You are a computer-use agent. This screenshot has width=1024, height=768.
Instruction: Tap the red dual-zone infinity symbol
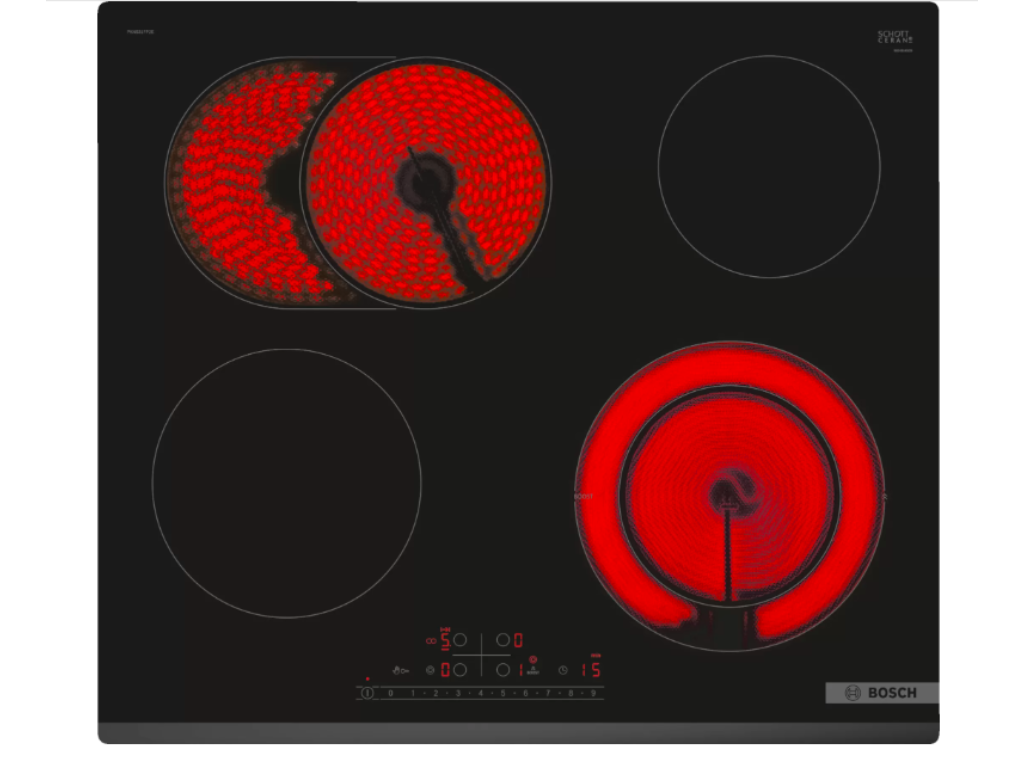click(431, 640)
